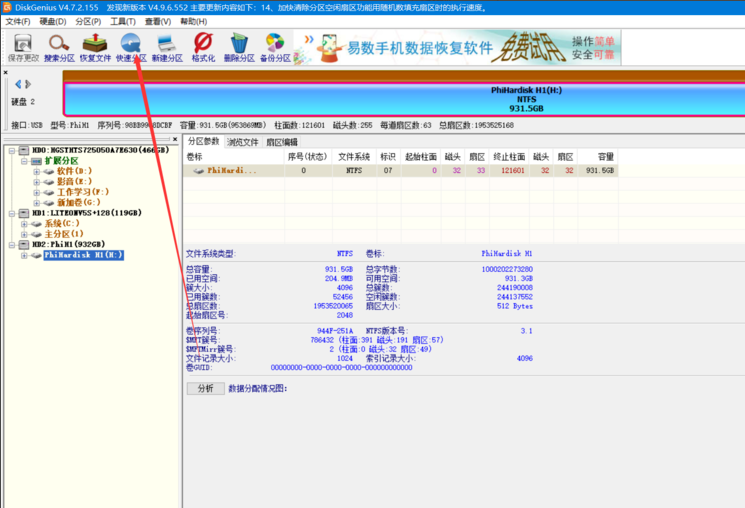Click total bytes value 1000202273280
The image size is (745, 508).
(x=507, y=269)
